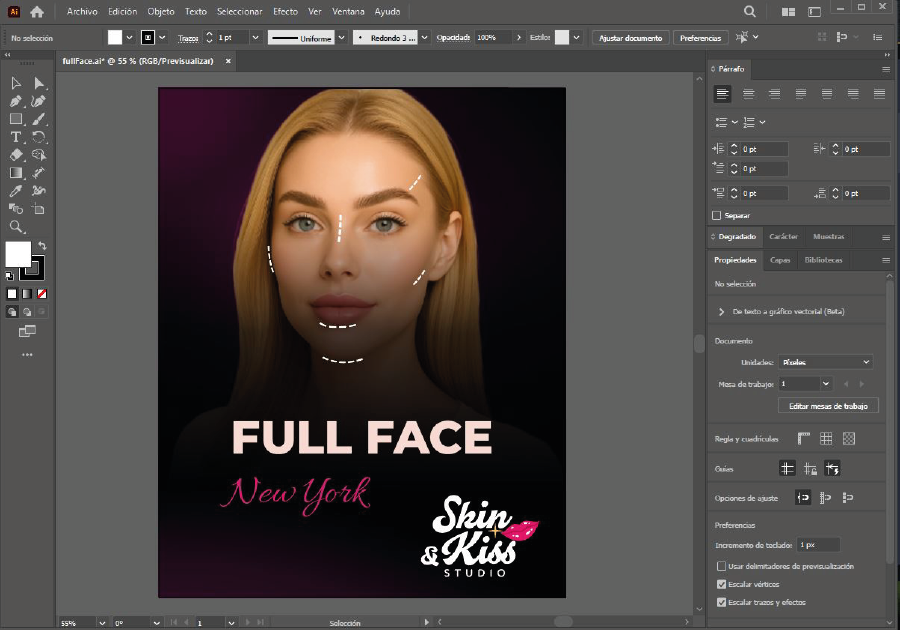Screen dimensions: 900x630
Task: Expand De texto a gráfico vectorial
Action: (x=721, y=312)
